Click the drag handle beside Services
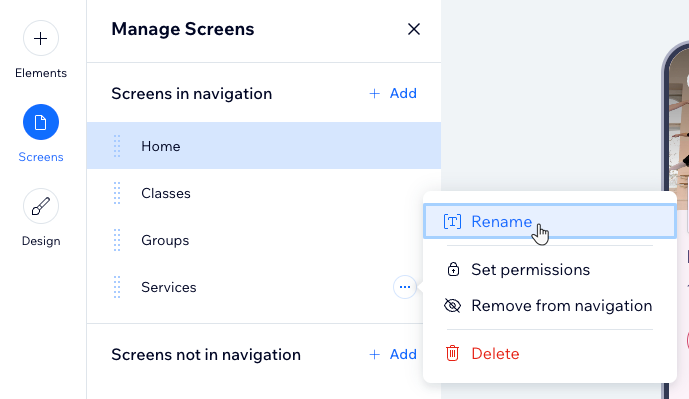Screen dimensions: 689x399 [x=117, y=287]
